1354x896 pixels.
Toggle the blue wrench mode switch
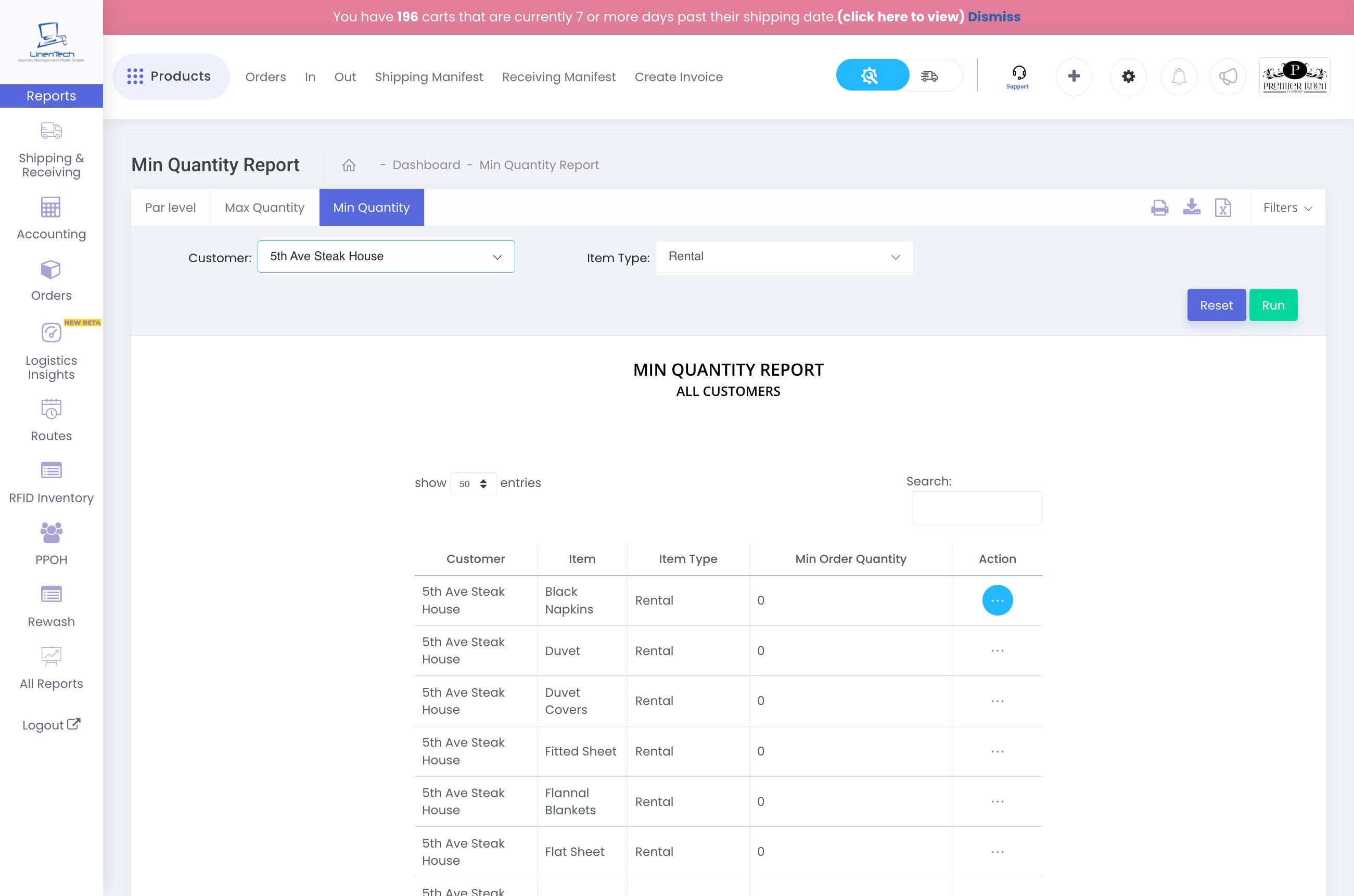870,75
